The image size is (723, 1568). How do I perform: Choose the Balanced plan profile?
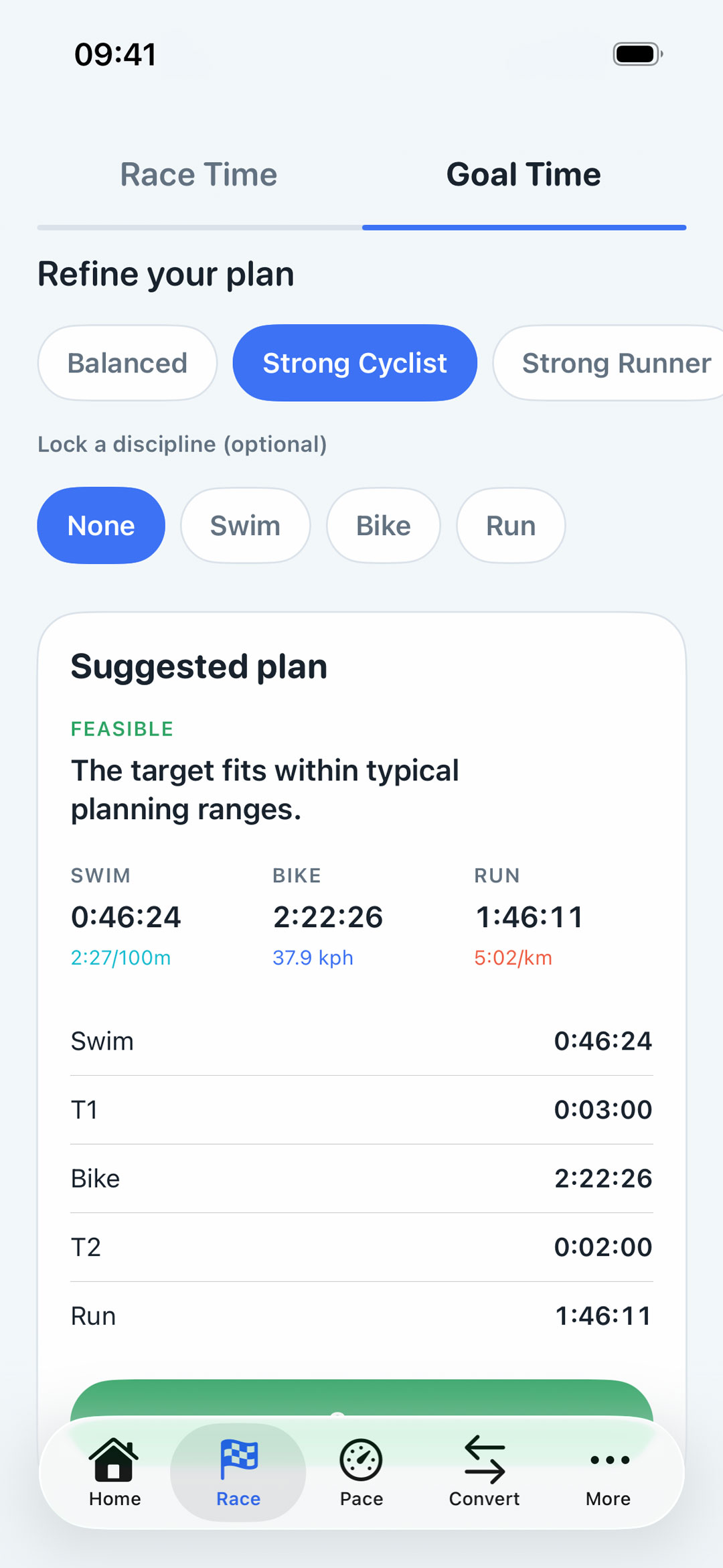click(x=127, y=363)
